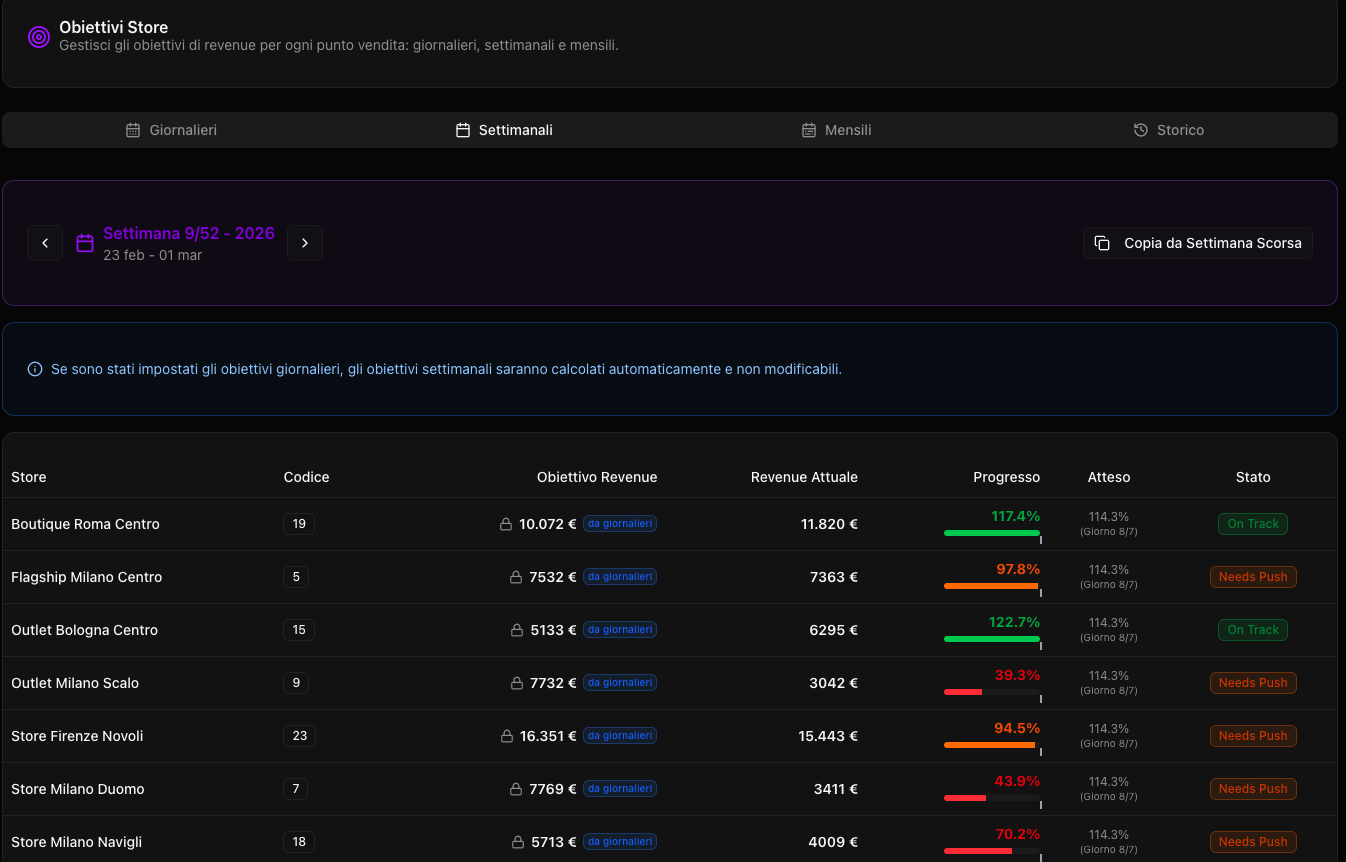The image size is (1346, 862).
Task: Click the purple target icon beside Obiettivi Store
Action: (x=39, y=37)
